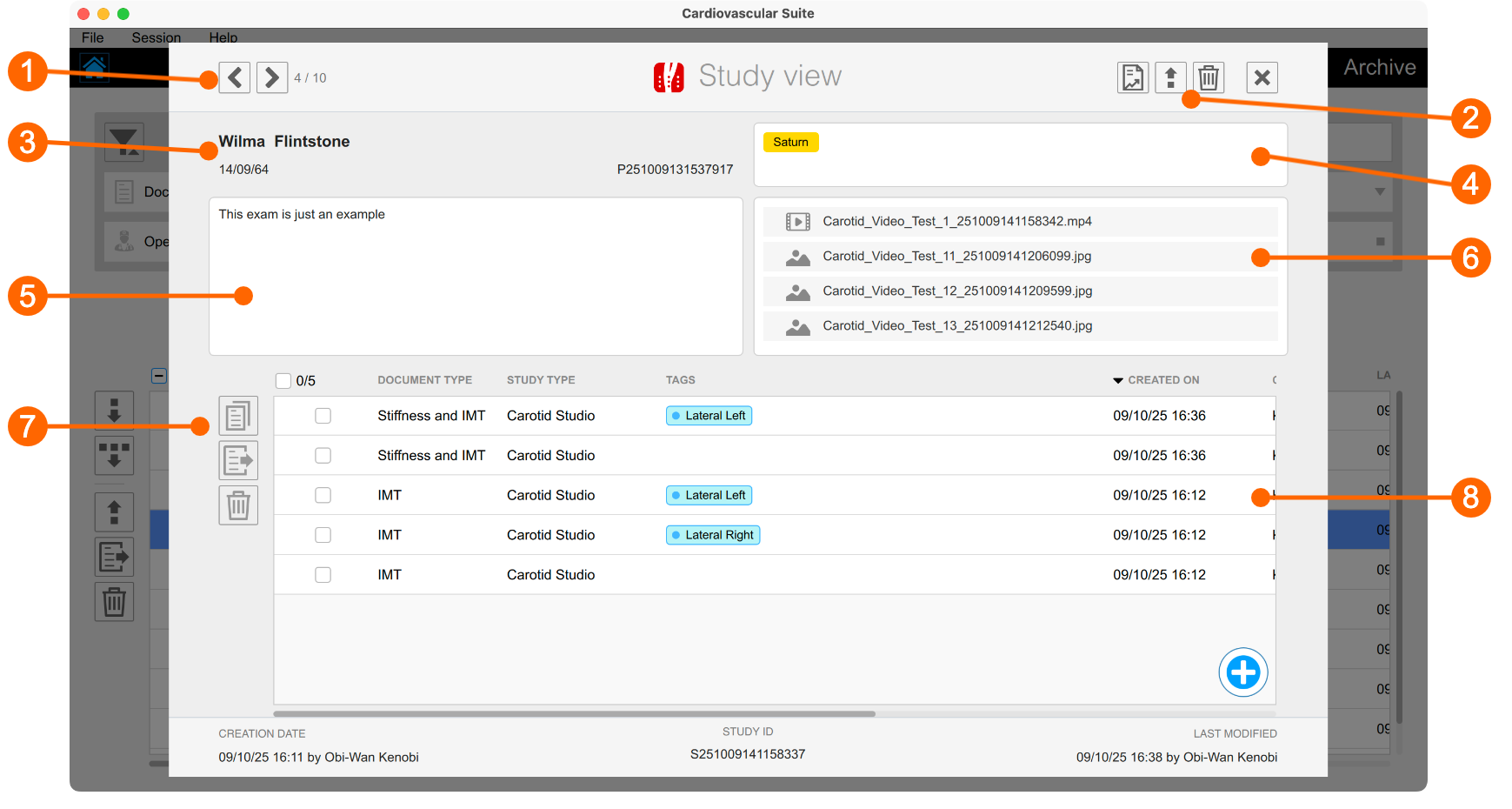Viewport: 1512px width, 809px height.
Task: Delete the study via top trash icon
Action: pyautogui.click(x=1209, y=77)
